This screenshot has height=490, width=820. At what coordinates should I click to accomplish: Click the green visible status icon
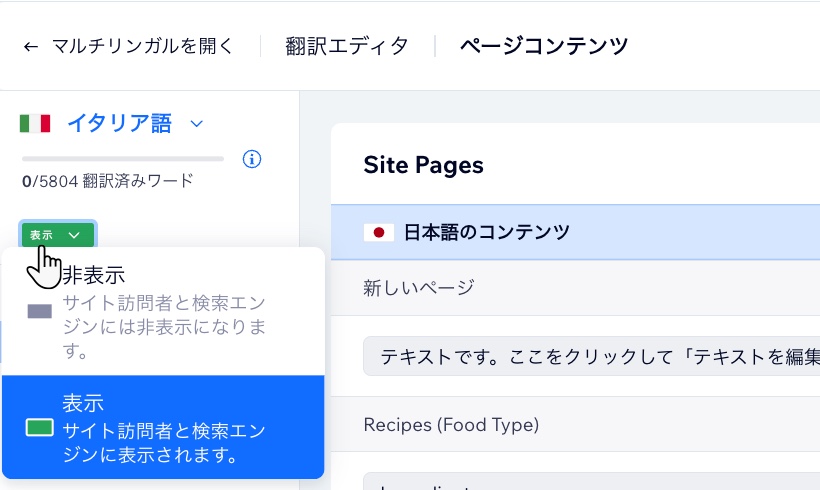pos(39,428)
